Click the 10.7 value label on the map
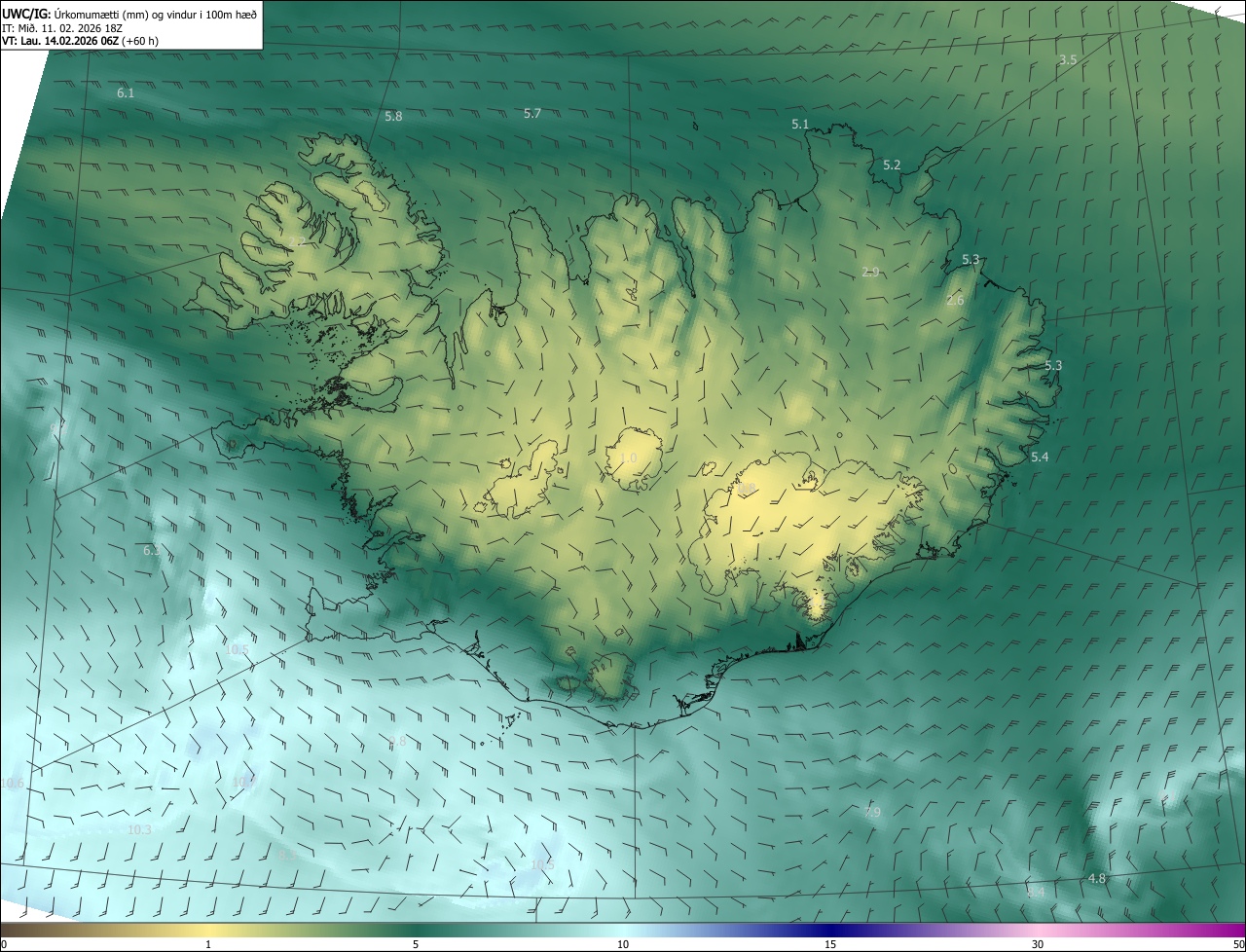The width and height of the screenshot is (1246, 952). [x=243, y=782]
